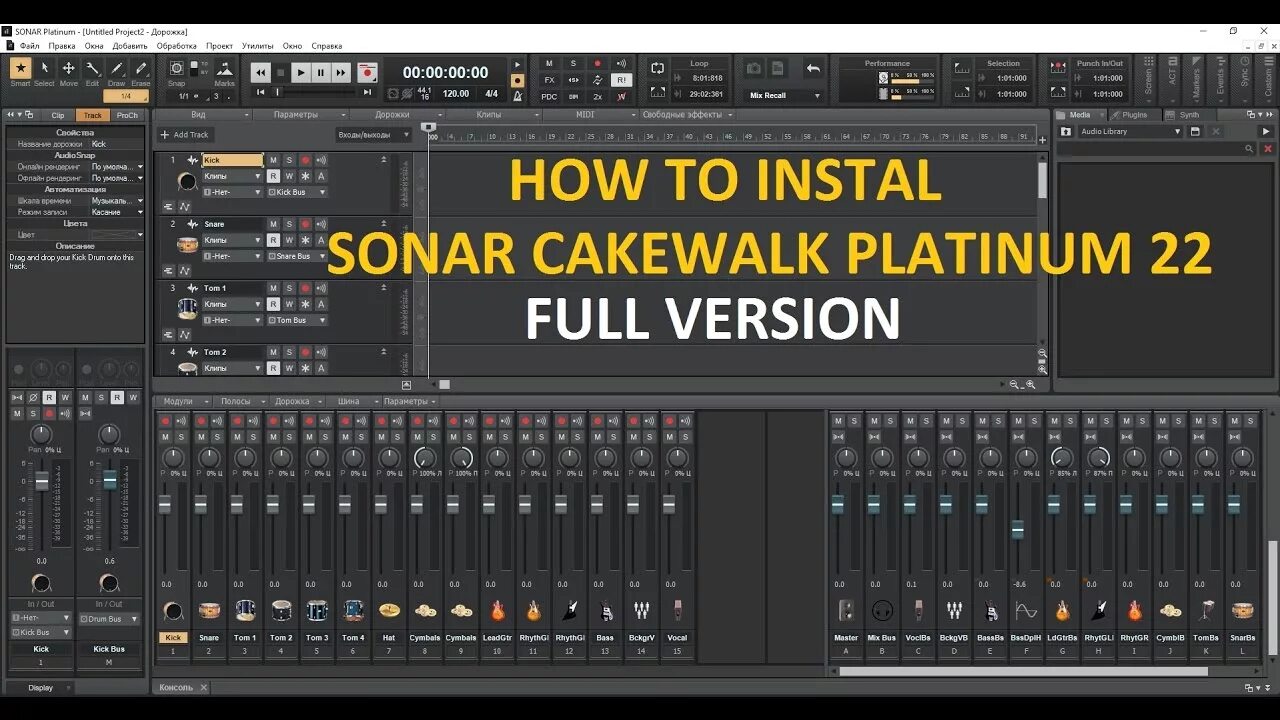
Task: Open the Утилиты menu
Action: pyautogui.click(x=257, y=46)
